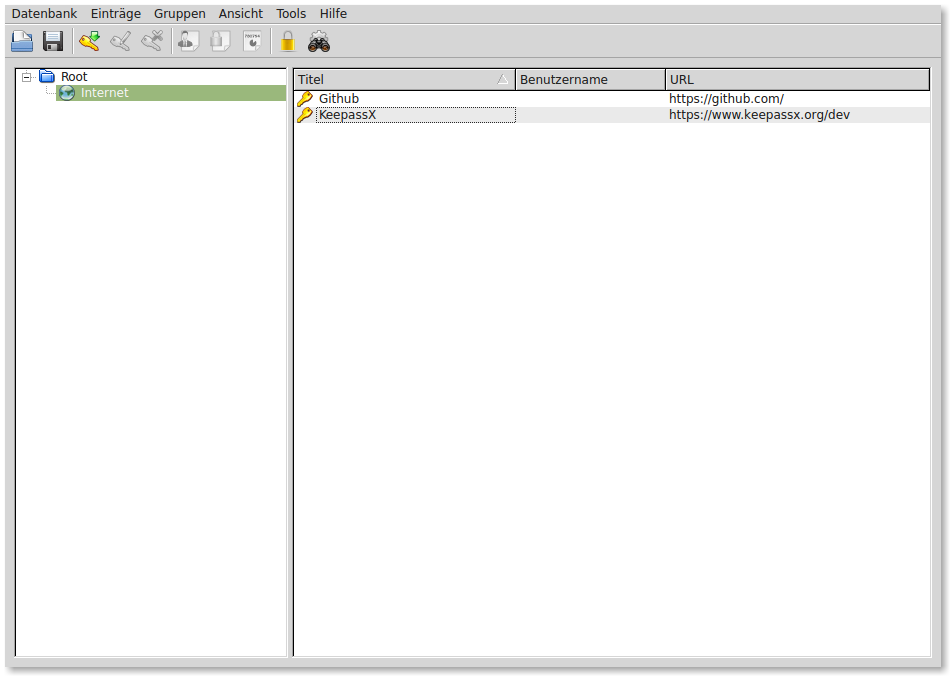
Task: Click the Copy username toolbar icon
Action: [188, 41]
